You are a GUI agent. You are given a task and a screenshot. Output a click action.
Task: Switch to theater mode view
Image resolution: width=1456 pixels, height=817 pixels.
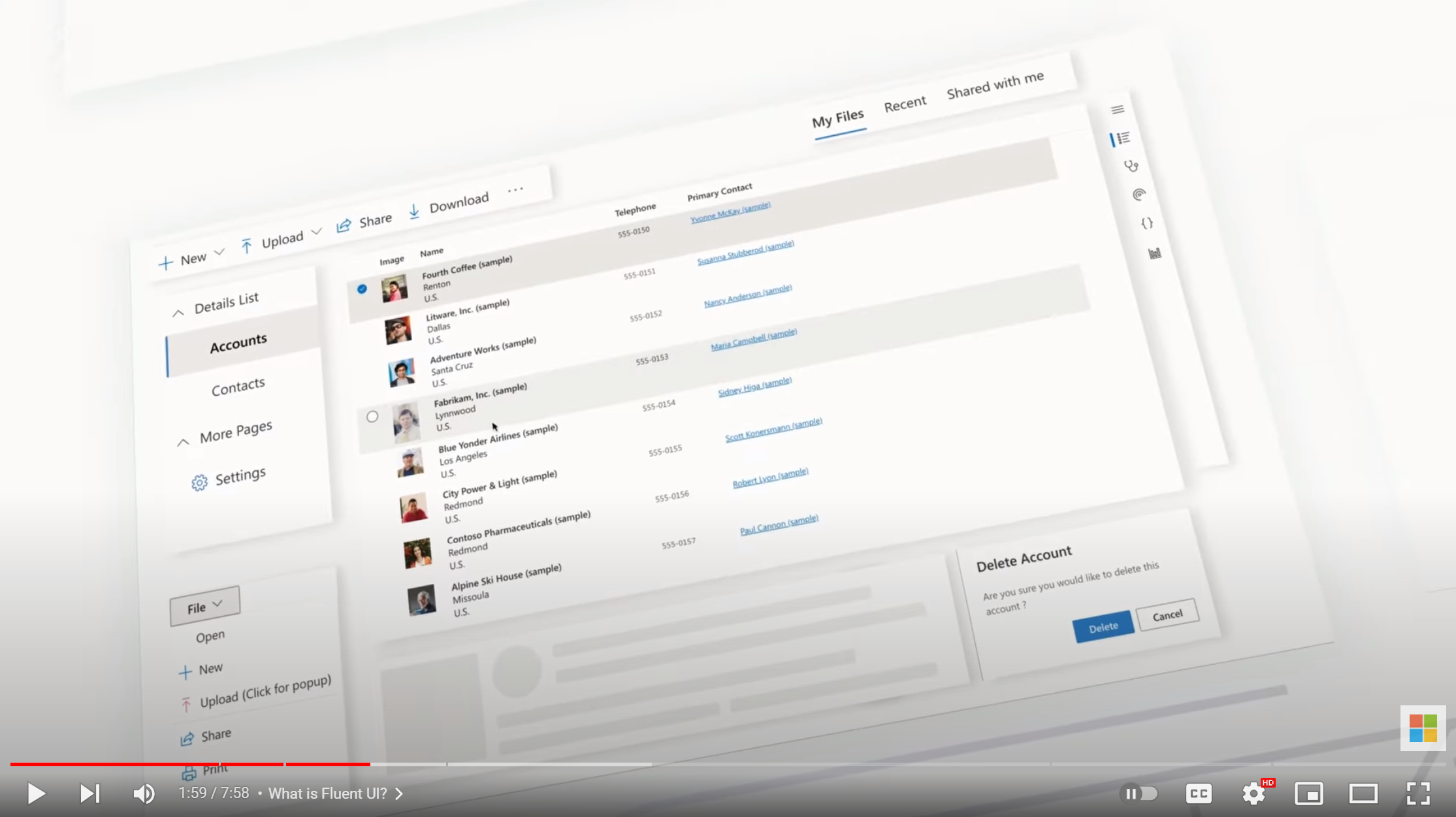pos(1363,793)
